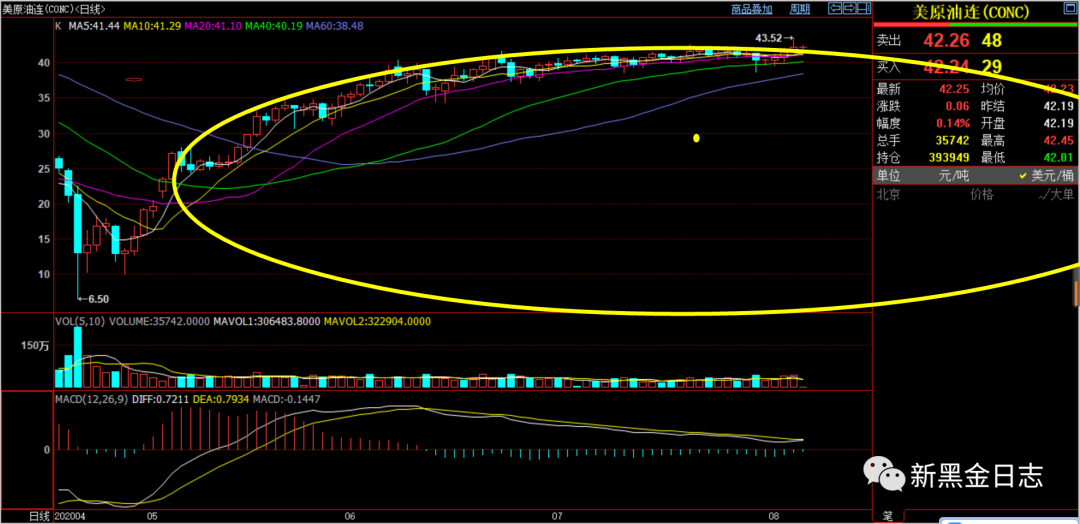Screen dimensions: 1080x524
Task: Click the MA40:40.19 indicator label
Action: click(273, 25)
